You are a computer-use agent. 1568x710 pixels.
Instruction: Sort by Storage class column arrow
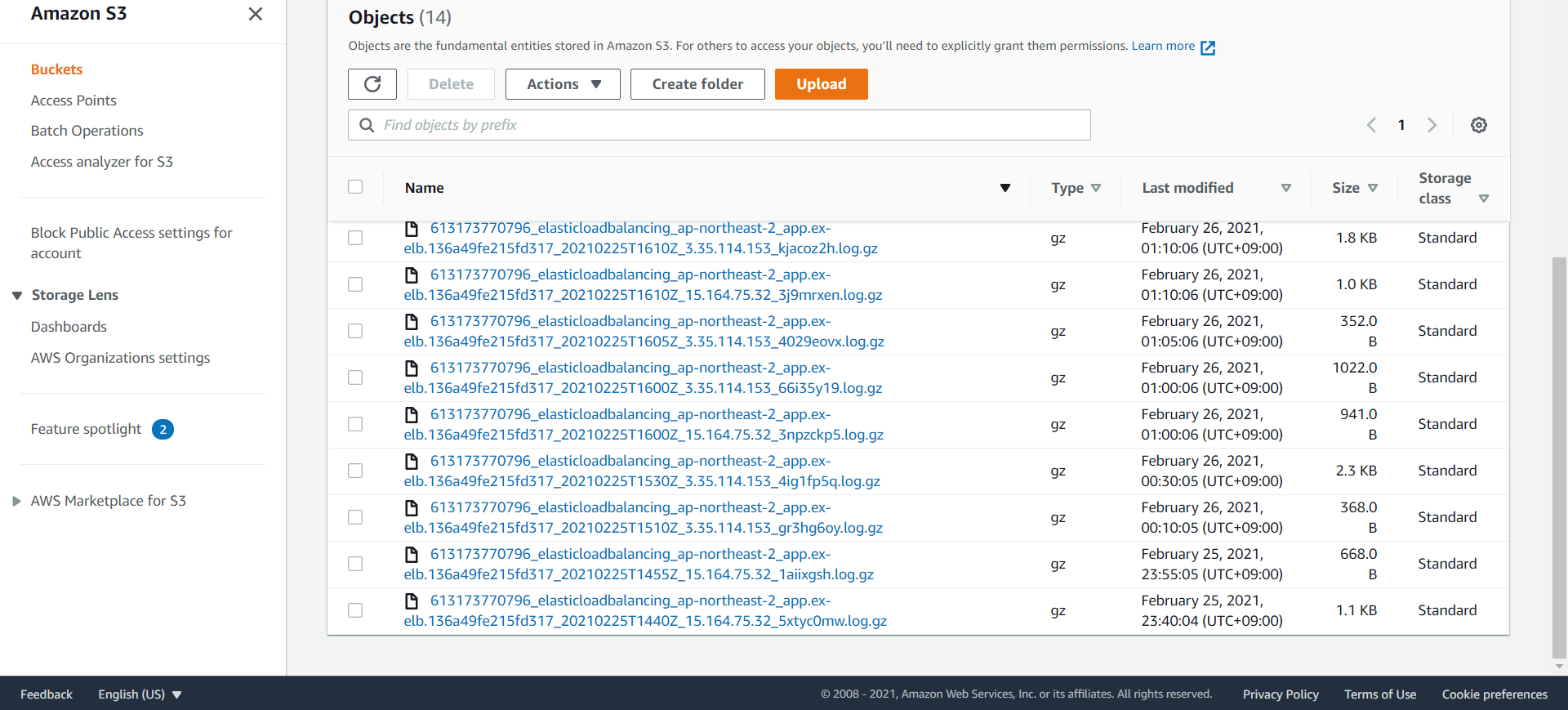(x=1484, y=199)
